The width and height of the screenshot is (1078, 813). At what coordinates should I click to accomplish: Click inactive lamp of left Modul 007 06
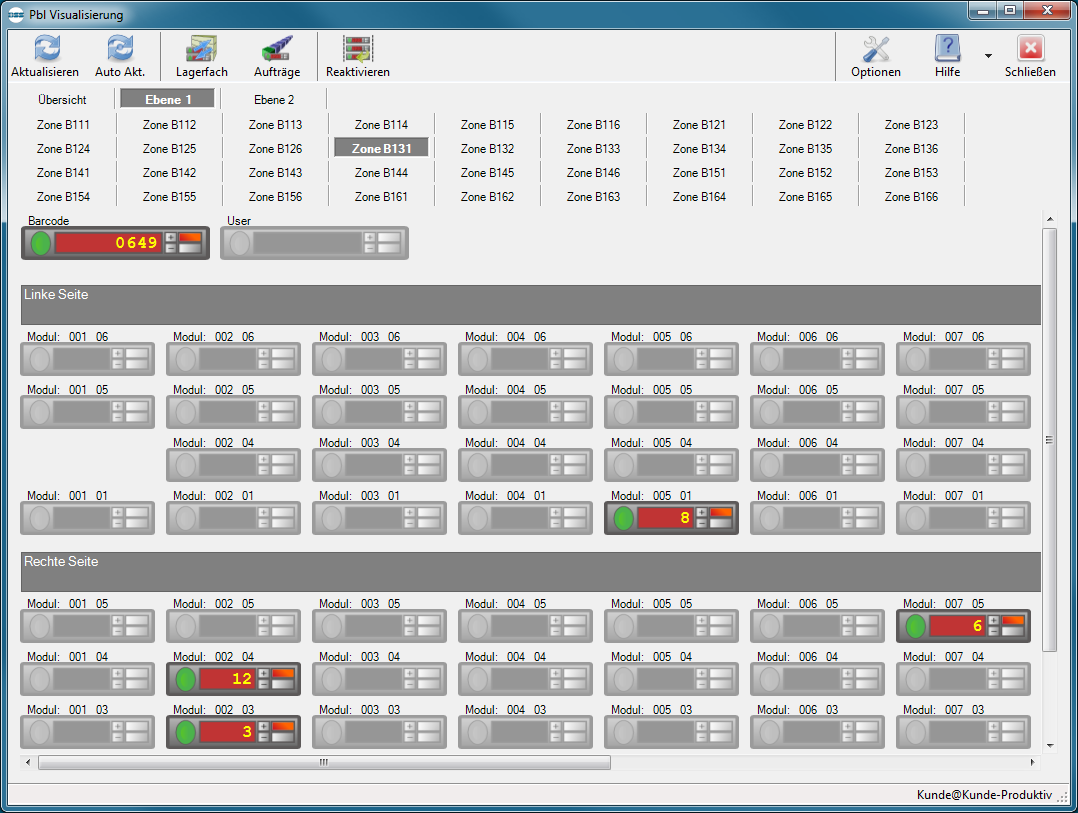[x=915, y=359]
